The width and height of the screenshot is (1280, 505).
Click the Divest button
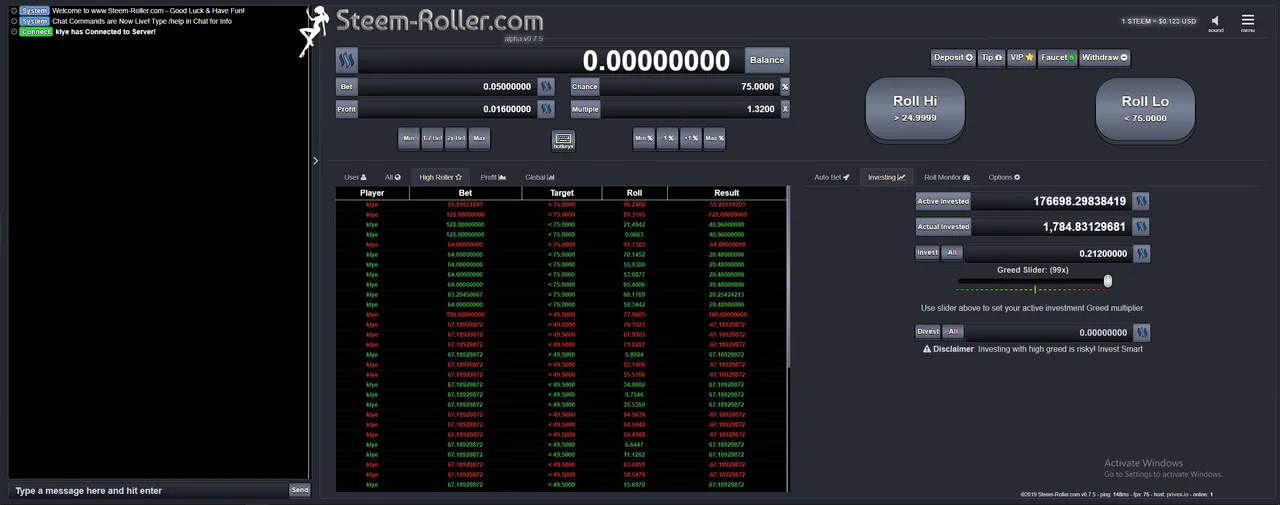pyautogui.click(x=928, y=332)
